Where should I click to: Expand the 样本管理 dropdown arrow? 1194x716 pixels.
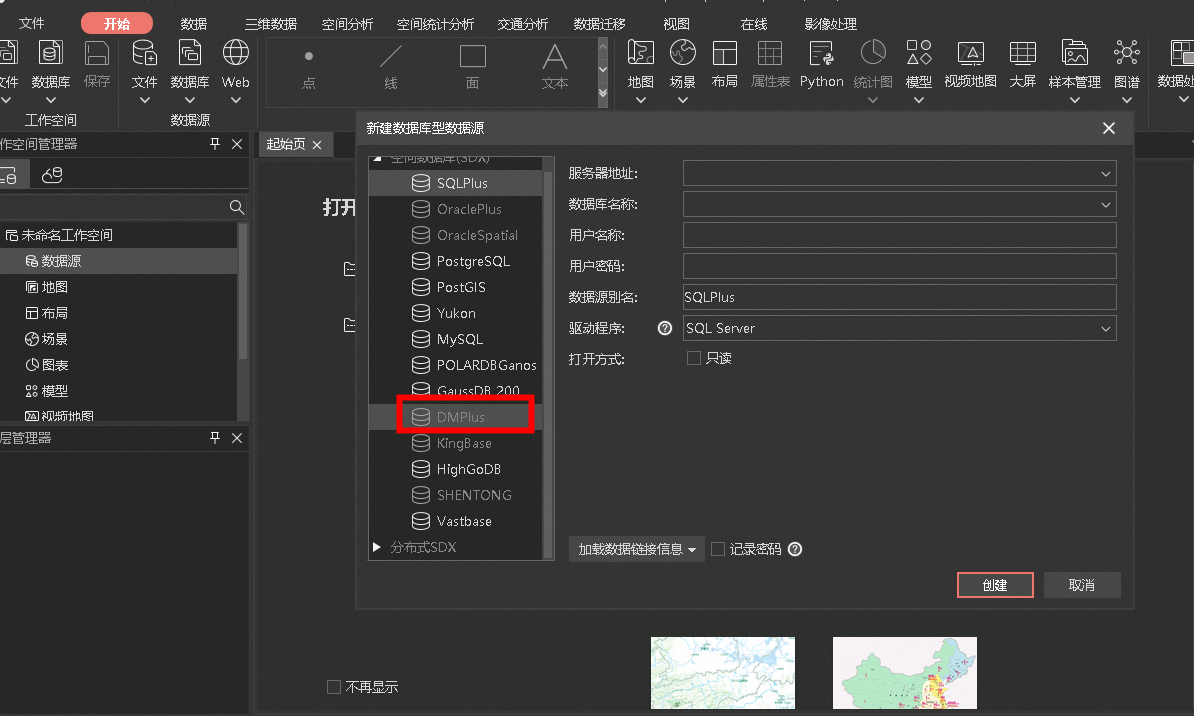pos(1074,100)
